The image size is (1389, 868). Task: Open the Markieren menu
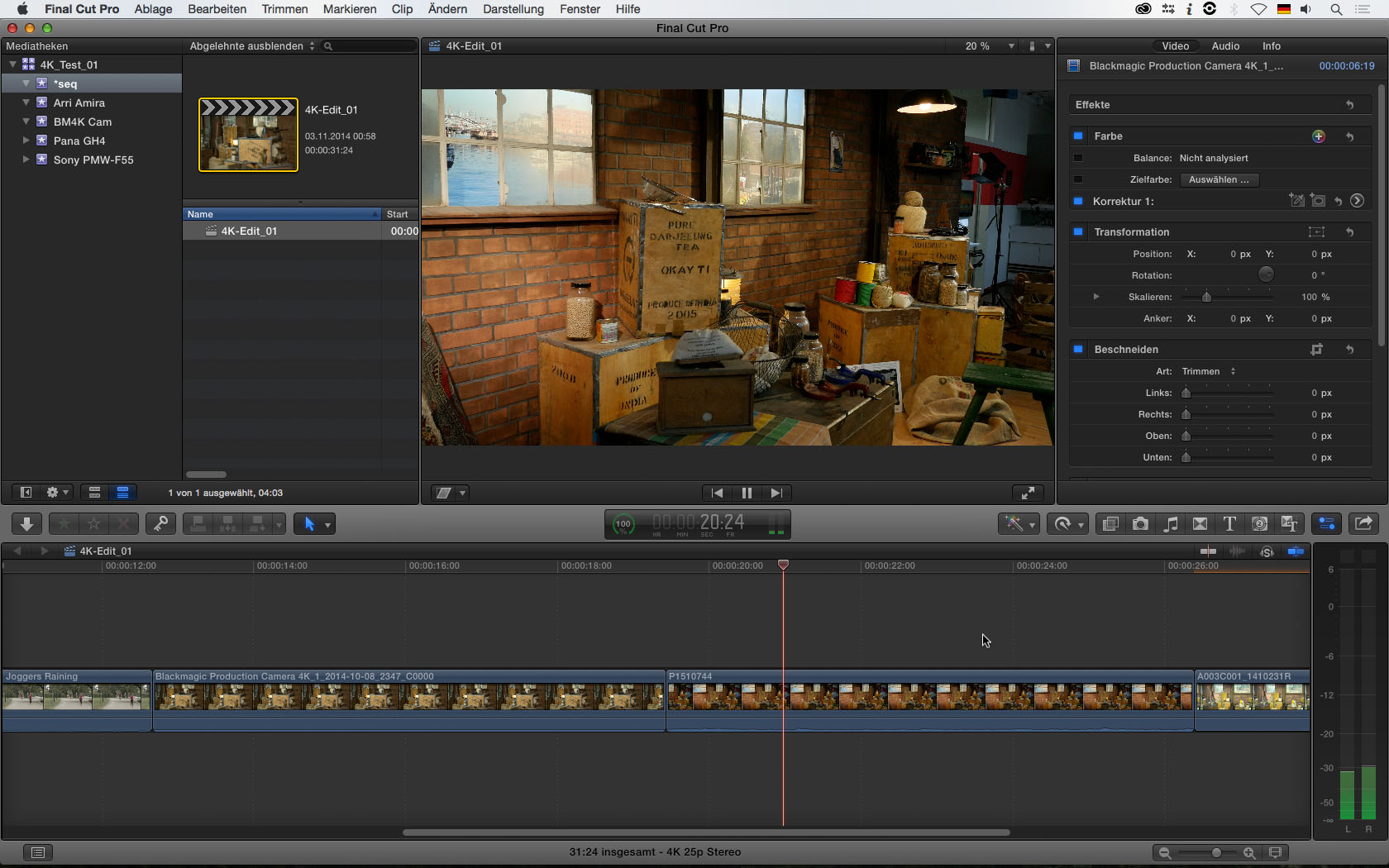coord(349,9)
